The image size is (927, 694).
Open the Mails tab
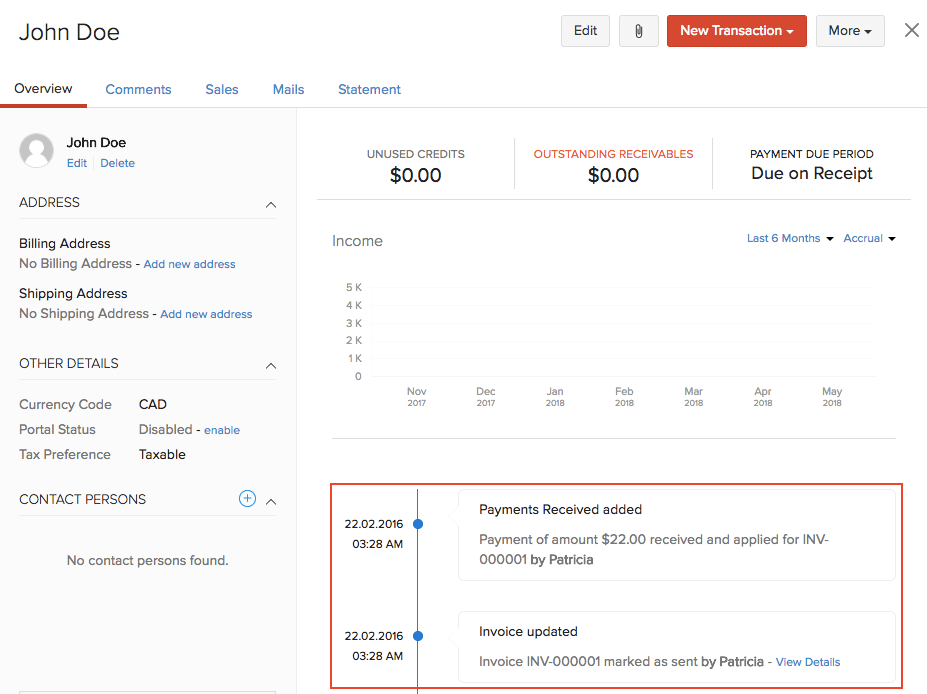pyautogui.click(x=288, y=89)
